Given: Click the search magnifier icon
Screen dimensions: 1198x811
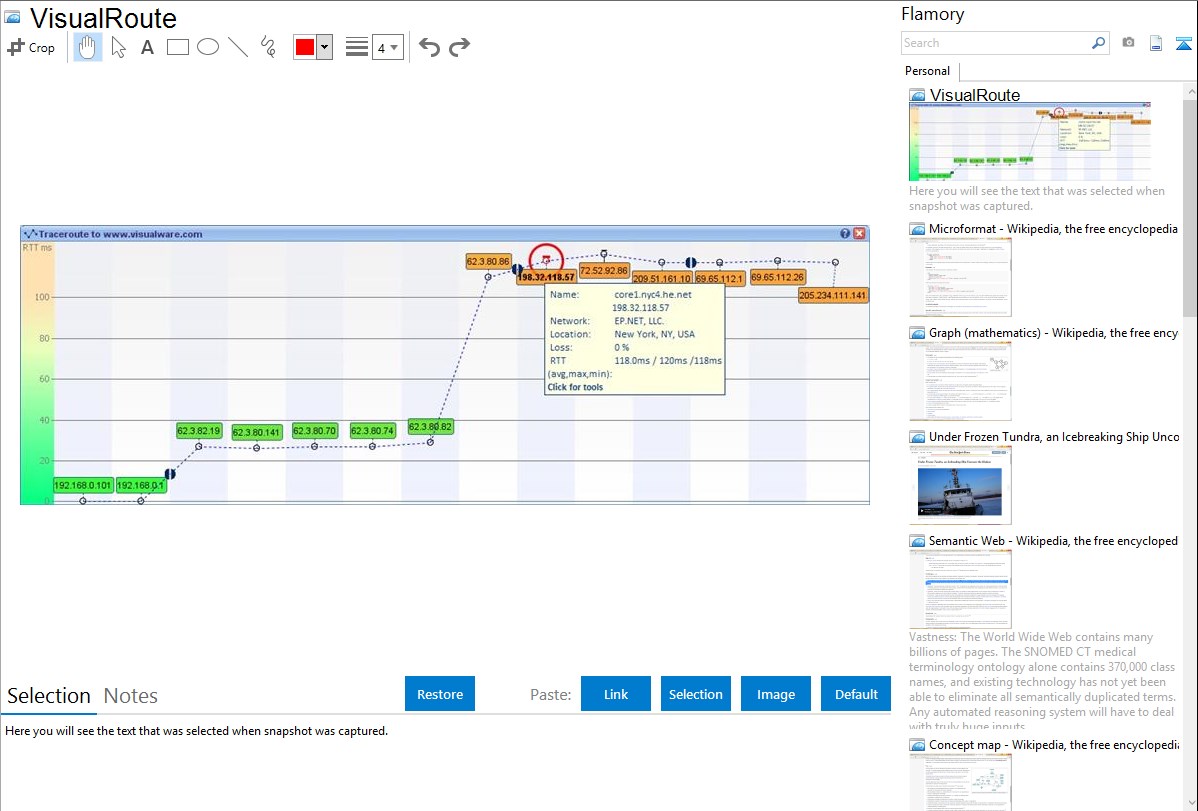Looking at the screenshot, I should (1099, 43).
